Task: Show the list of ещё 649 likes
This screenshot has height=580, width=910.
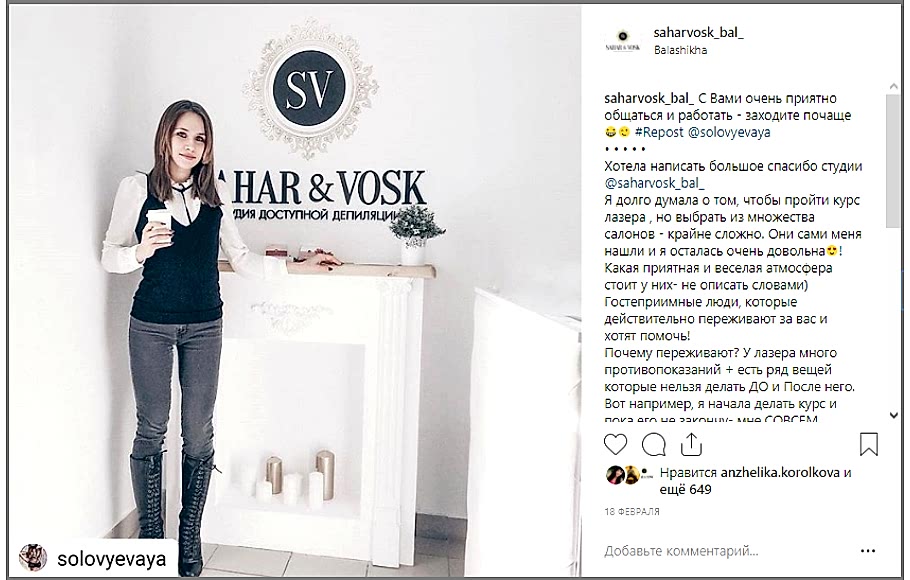Action: (685, 489)
